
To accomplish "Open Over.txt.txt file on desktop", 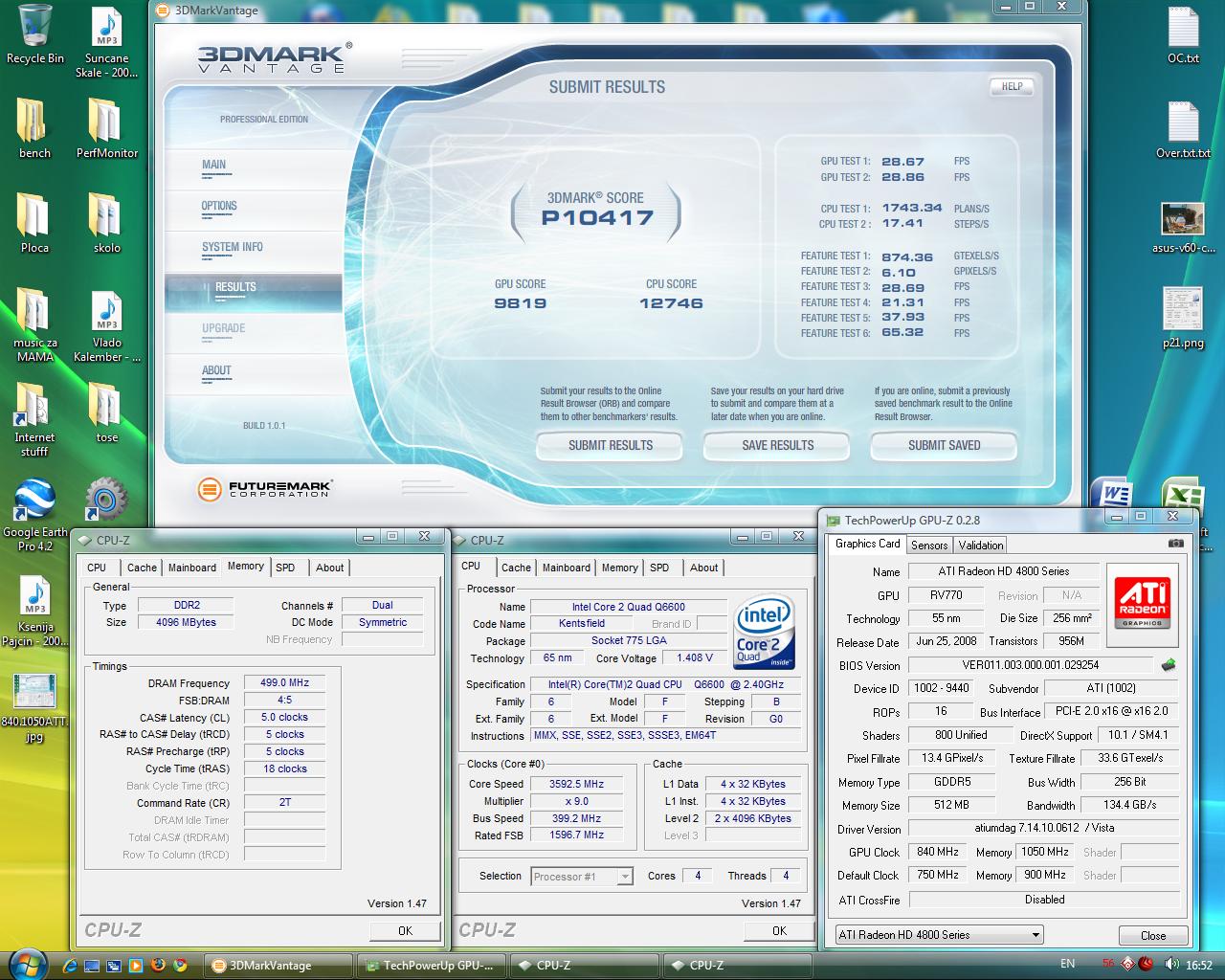I will (x=1183, y=129).
